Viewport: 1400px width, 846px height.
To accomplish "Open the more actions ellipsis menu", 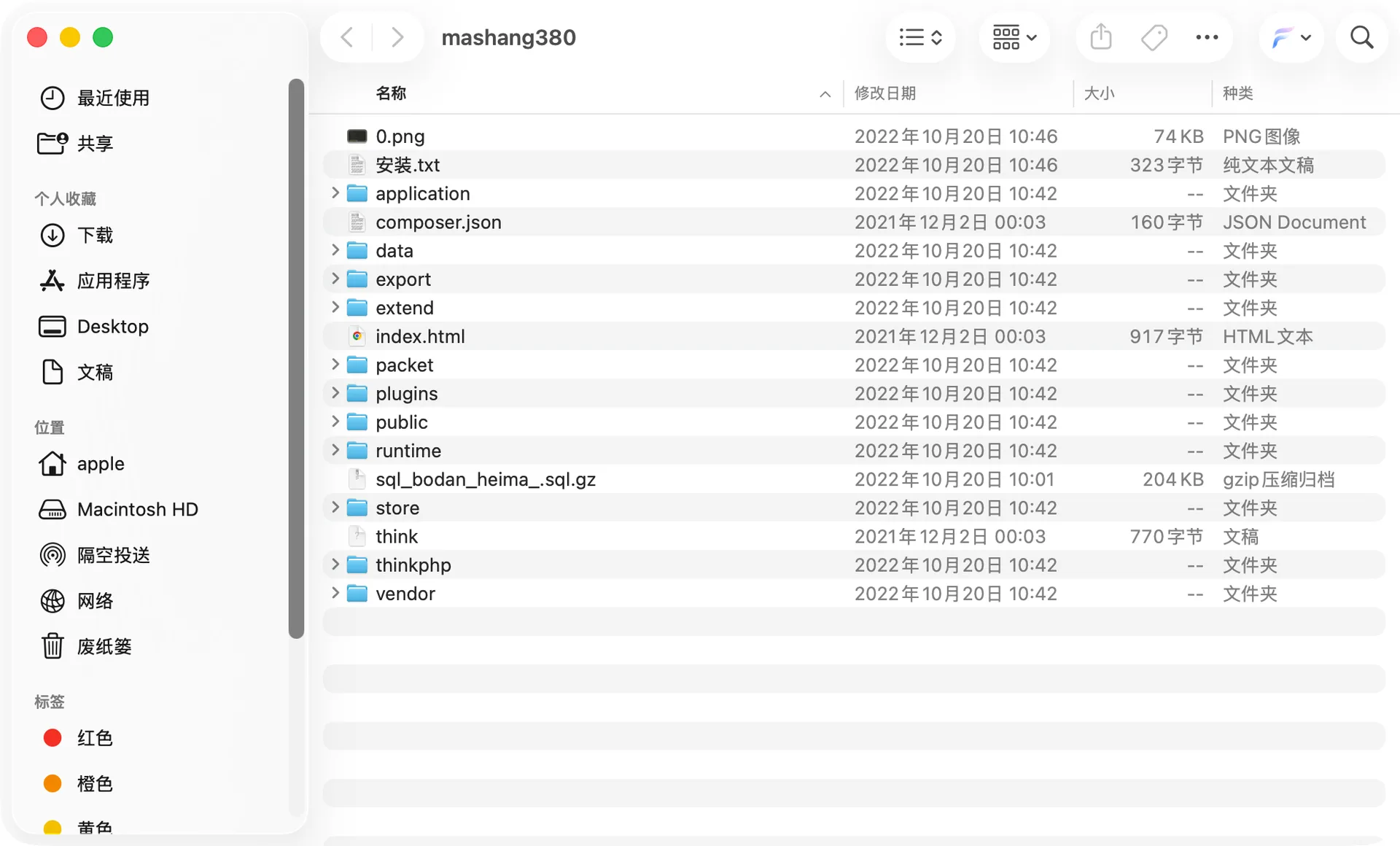I will click(x=1207, y=37).
